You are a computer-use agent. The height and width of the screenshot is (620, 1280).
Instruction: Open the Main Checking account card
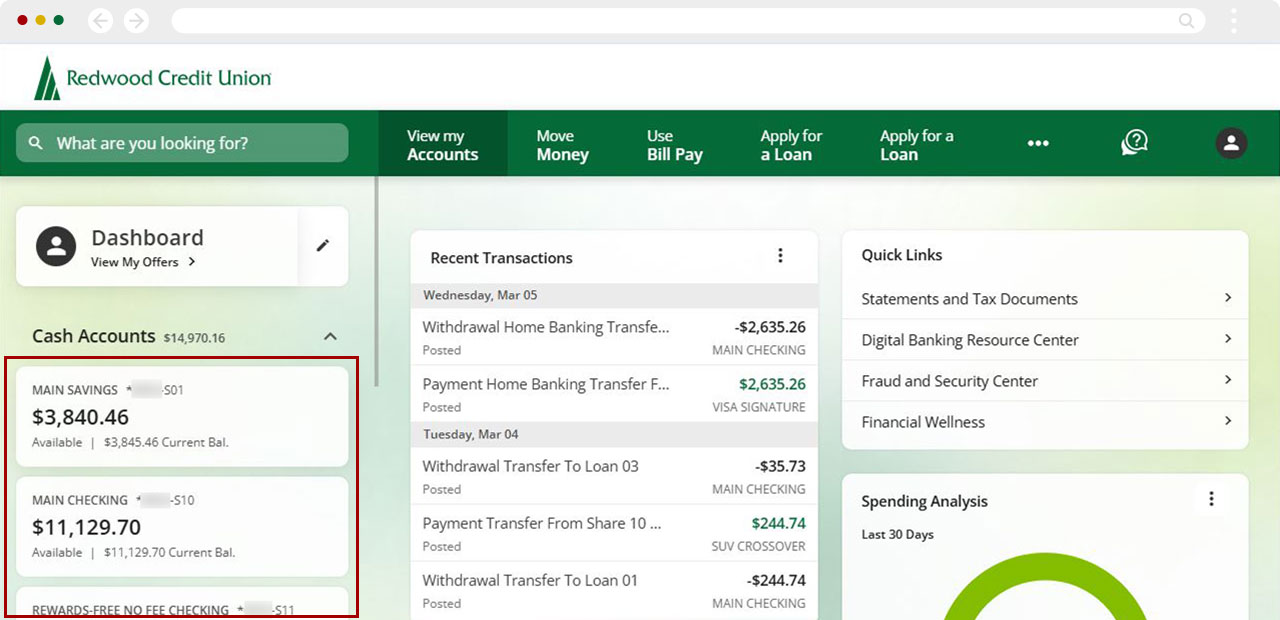(182, 526)
